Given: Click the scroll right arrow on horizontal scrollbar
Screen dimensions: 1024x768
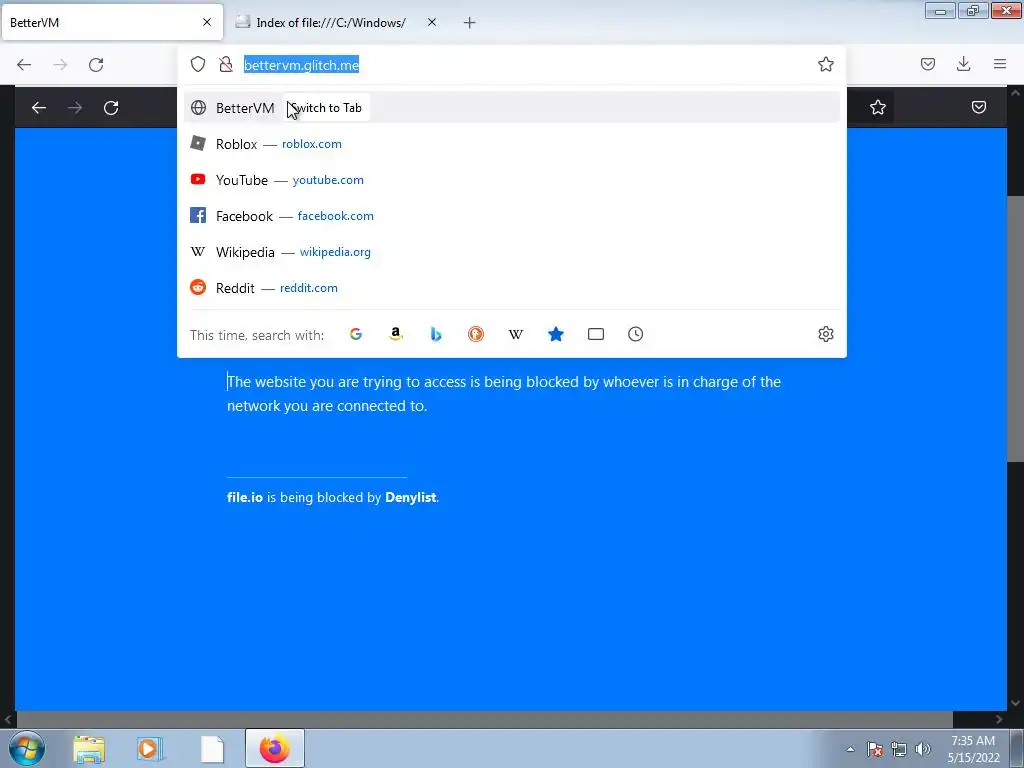Looking at the screenshot, I should click(x=999, y=719).
